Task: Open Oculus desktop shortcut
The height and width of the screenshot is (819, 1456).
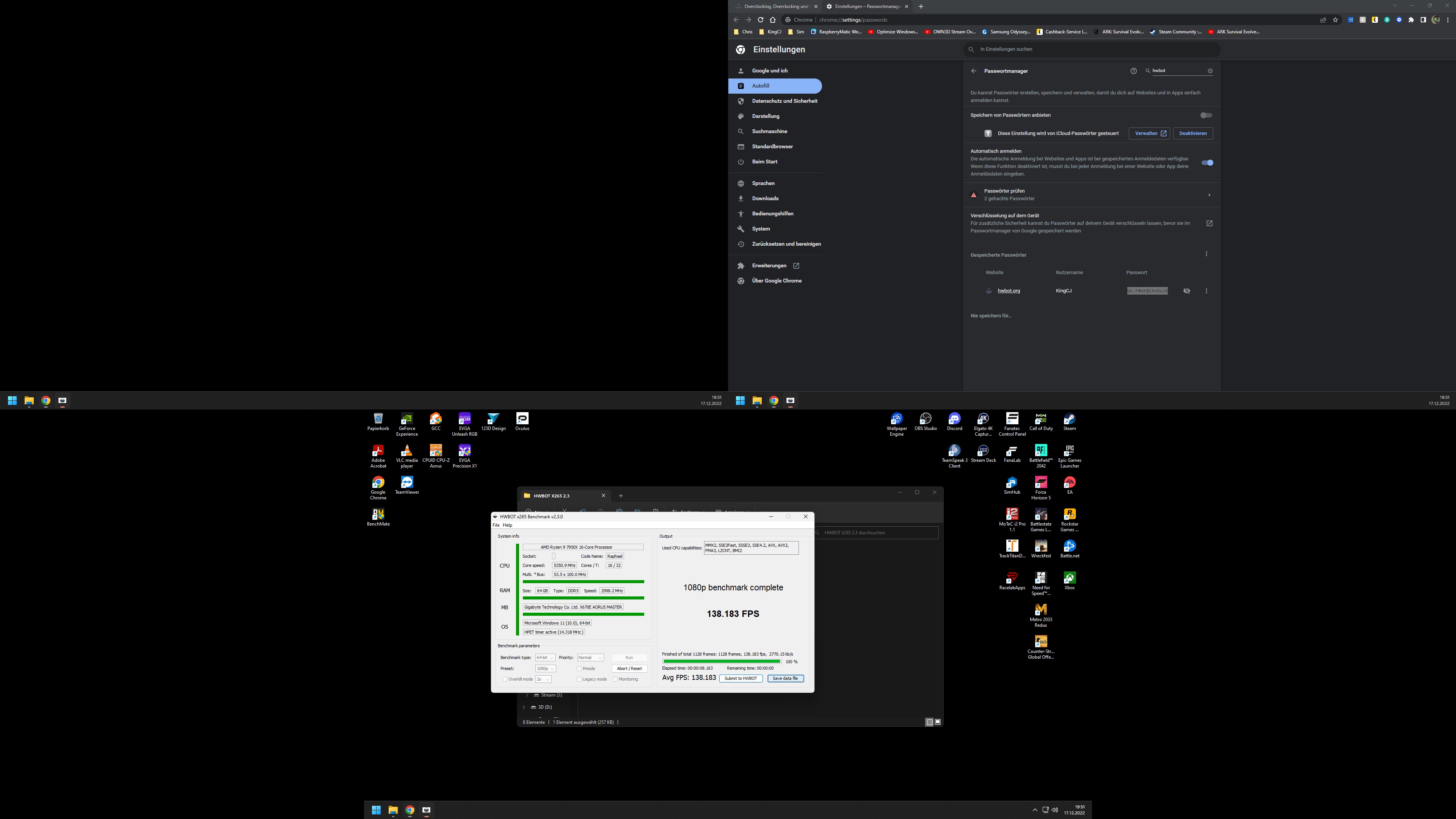Action: pos(522,421)
